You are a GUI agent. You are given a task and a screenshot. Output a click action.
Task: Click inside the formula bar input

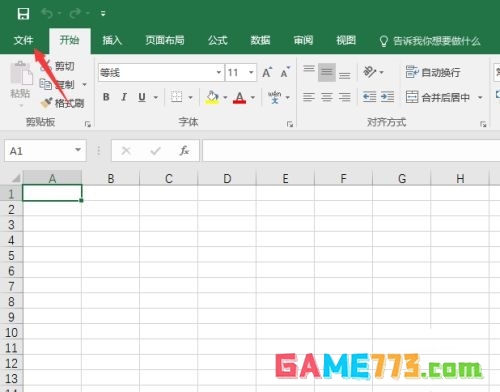click(x=351, y=151)
